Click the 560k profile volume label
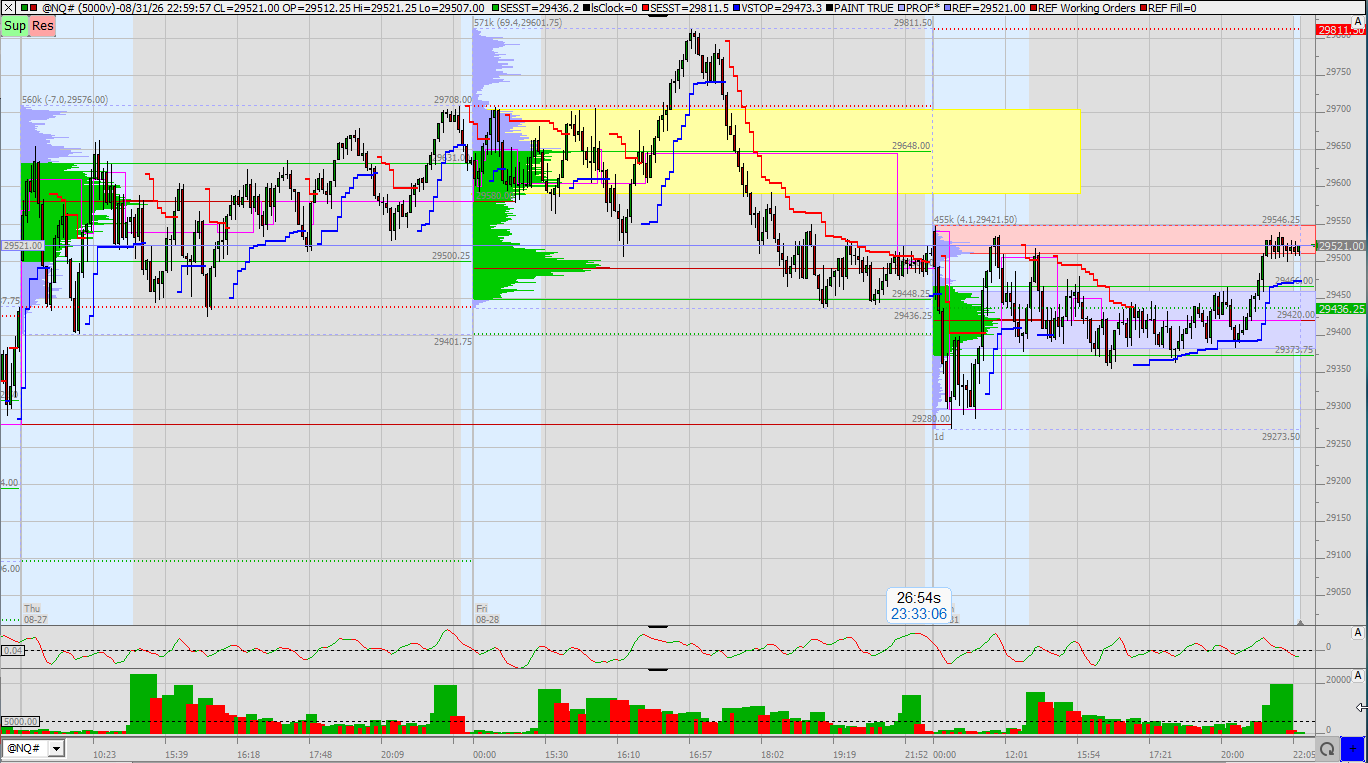Viewport: 1368px width, 763px height. [x=65, y=100]
